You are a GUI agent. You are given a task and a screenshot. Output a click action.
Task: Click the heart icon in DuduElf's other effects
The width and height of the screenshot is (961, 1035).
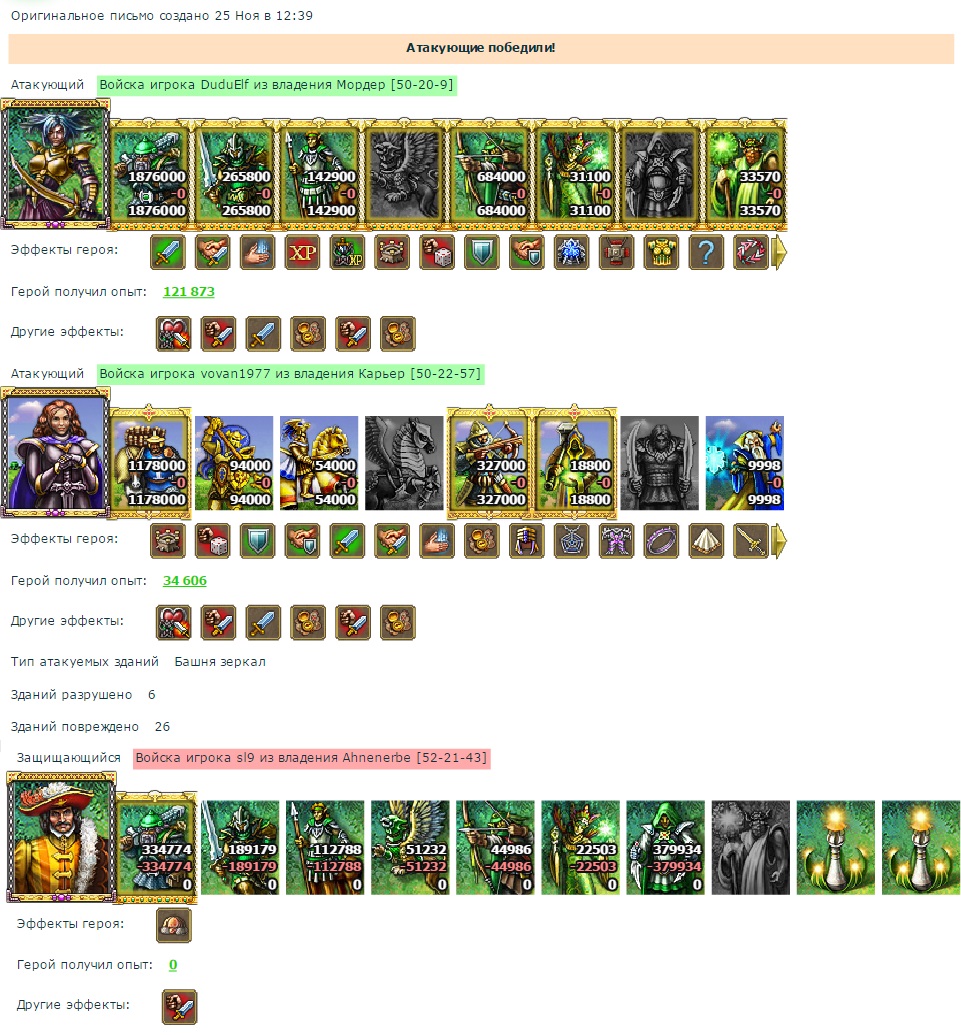(174, 333)
